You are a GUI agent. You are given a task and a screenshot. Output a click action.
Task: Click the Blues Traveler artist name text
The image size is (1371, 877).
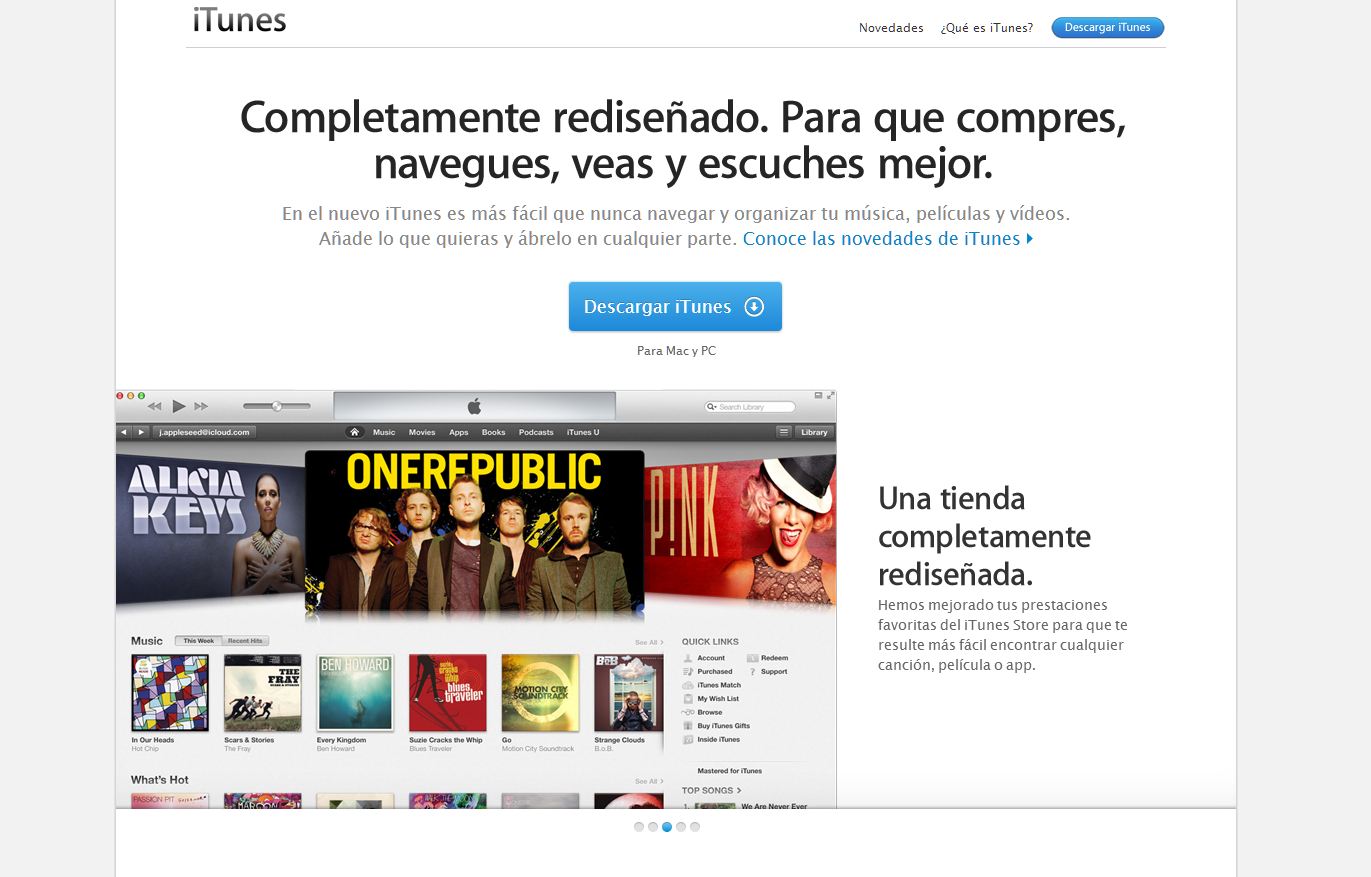pyautogui.click(x=431, y=749)
